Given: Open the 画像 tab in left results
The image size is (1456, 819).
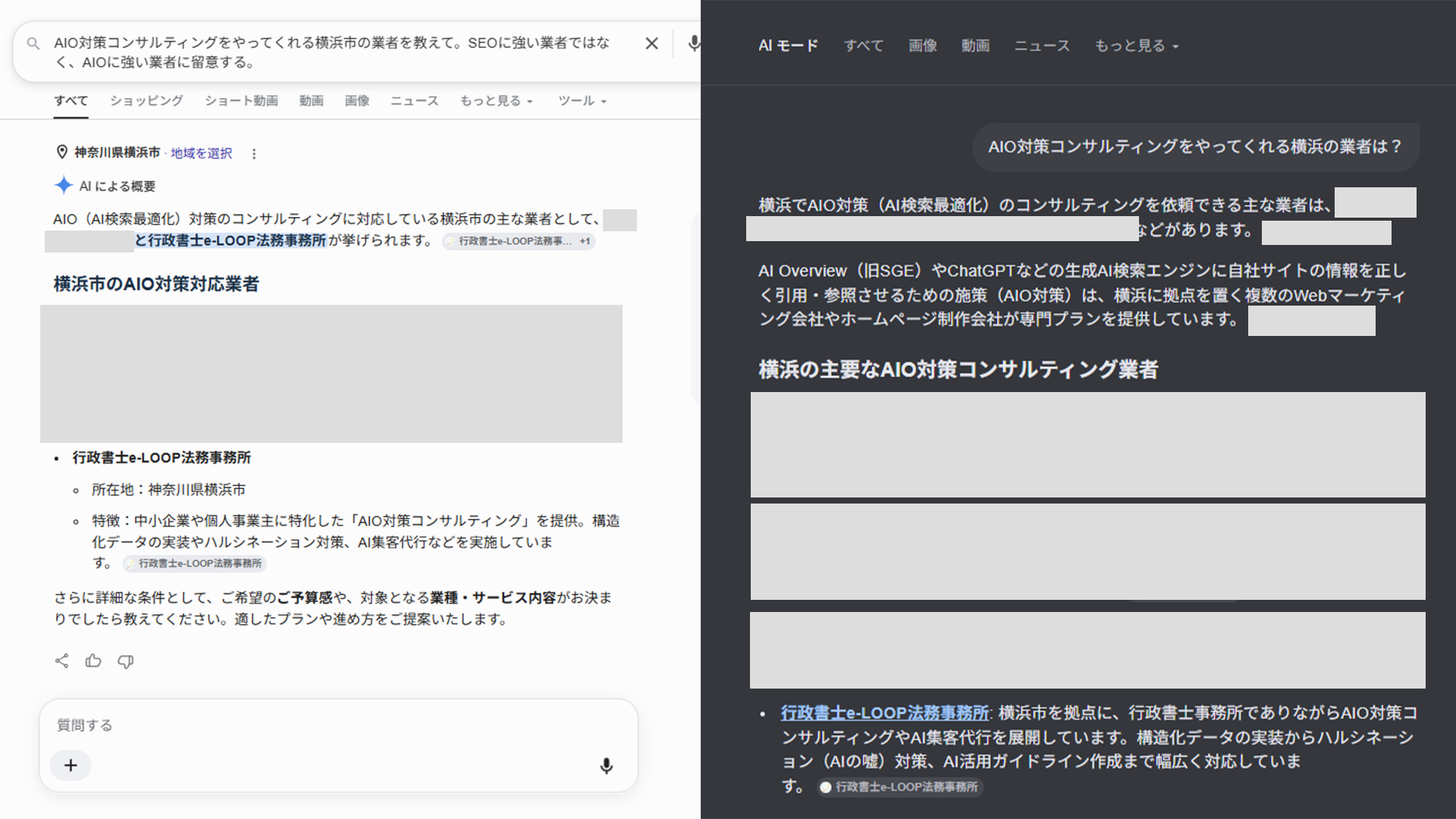Looking at the screenshot, I should pyautogui.click(x=357, y=101).
